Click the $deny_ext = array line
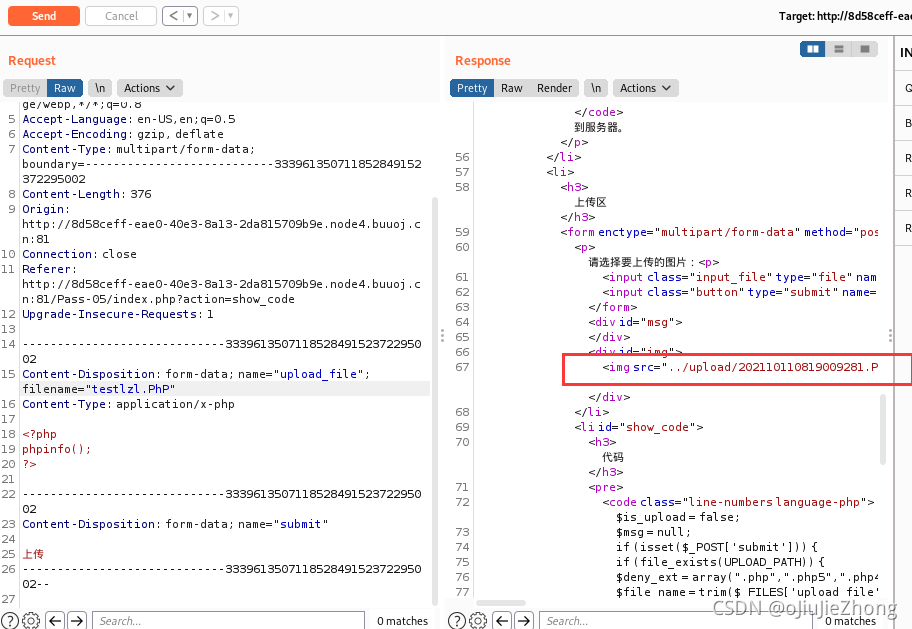This screenshot has width=912, height=629. pyautogui.click(x=747, y=577)
